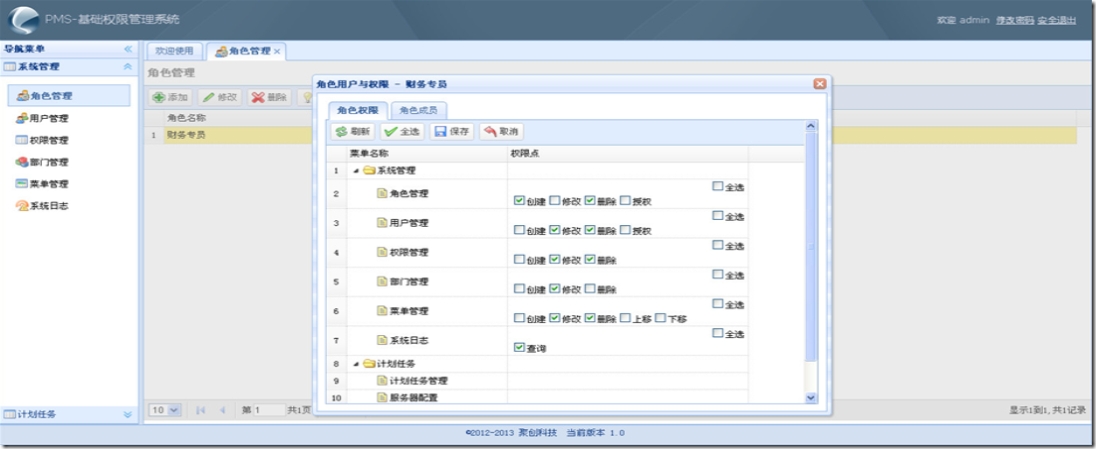Expand the 计划任务 accordion section

(x=127, y=414)
